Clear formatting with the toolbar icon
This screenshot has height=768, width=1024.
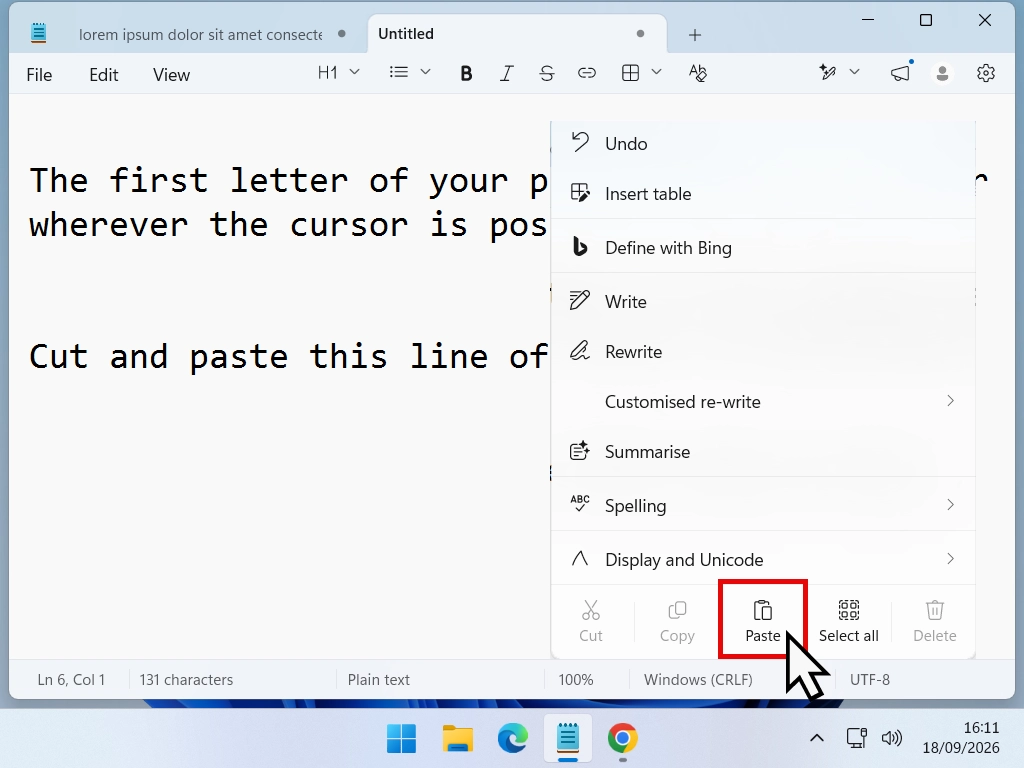[x=697, y=73]
